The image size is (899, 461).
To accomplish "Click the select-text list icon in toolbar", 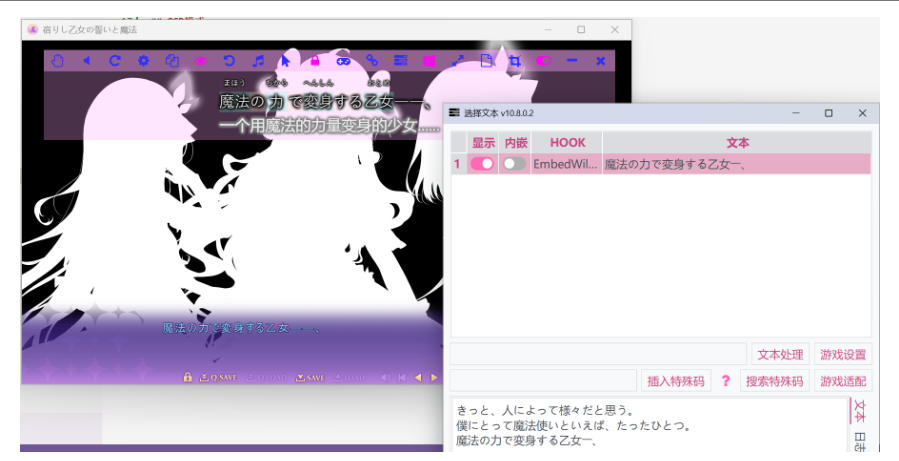I will point(401,61).
